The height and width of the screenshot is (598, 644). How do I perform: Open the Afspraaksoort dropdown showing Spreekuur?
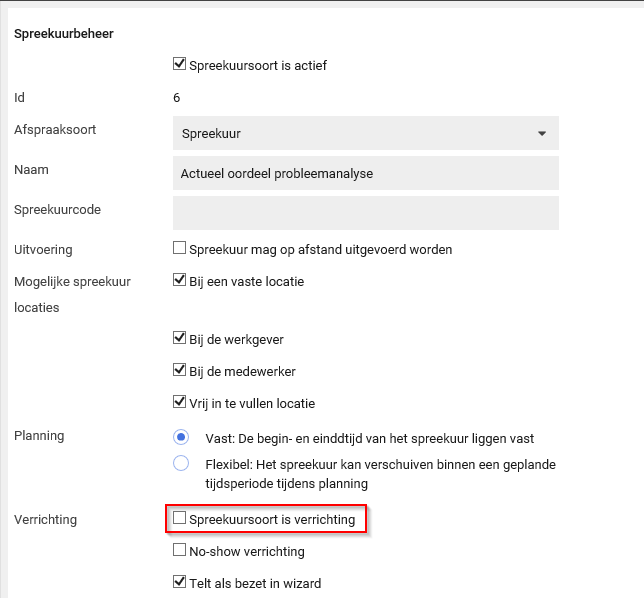(365, 133)
